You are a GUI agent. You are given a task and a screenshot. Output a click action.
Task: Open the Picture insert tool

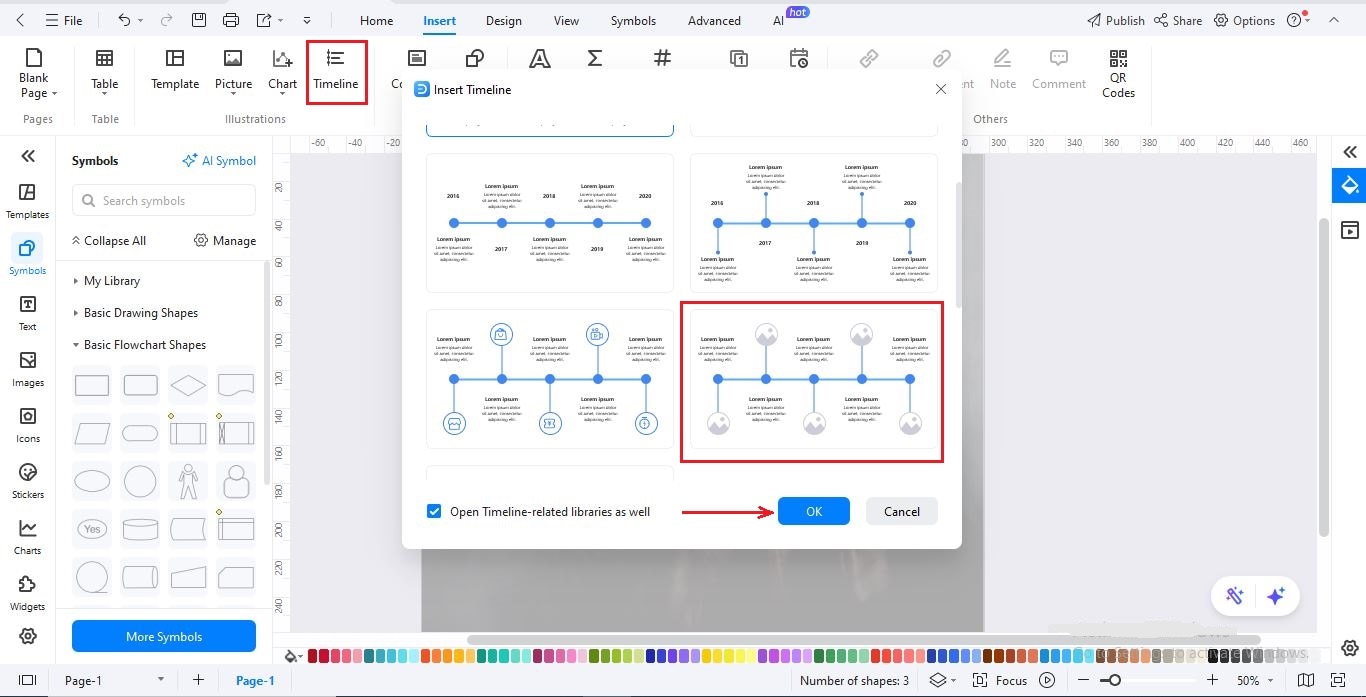tap(233, 70)
